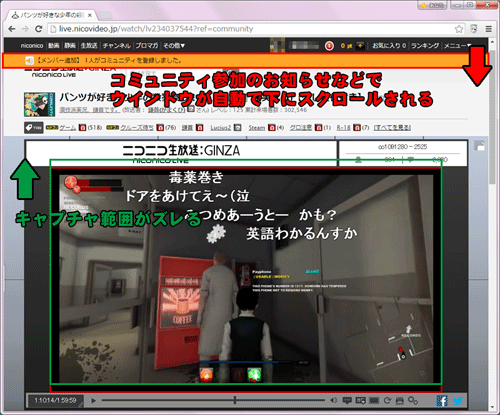Mute the player volume speaker icon
The width and height of the screenshot is (500, 415).
click(x=333, y=400)
